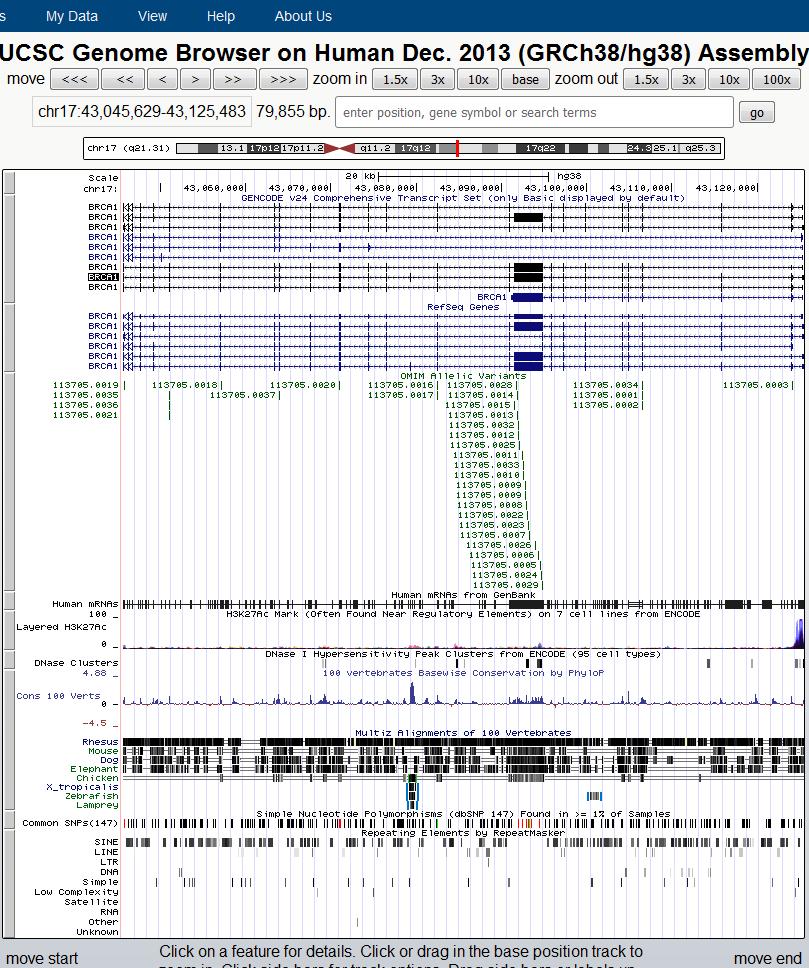The height and width of the screenshot is (968, 809).
Task: Click the large black BRCA1 exon in the second GENCODE row
Action: click(528, 217)
